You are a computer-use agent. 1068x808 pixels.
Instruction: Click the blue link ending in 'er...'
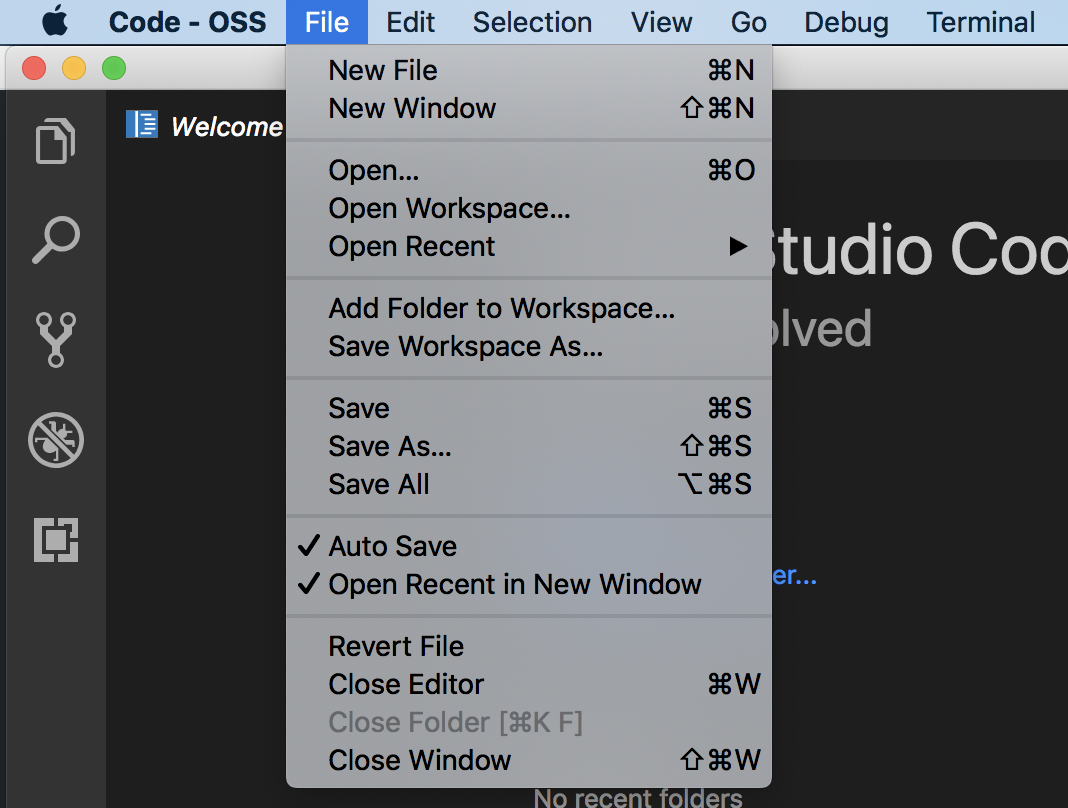click(x=797, y=576)
